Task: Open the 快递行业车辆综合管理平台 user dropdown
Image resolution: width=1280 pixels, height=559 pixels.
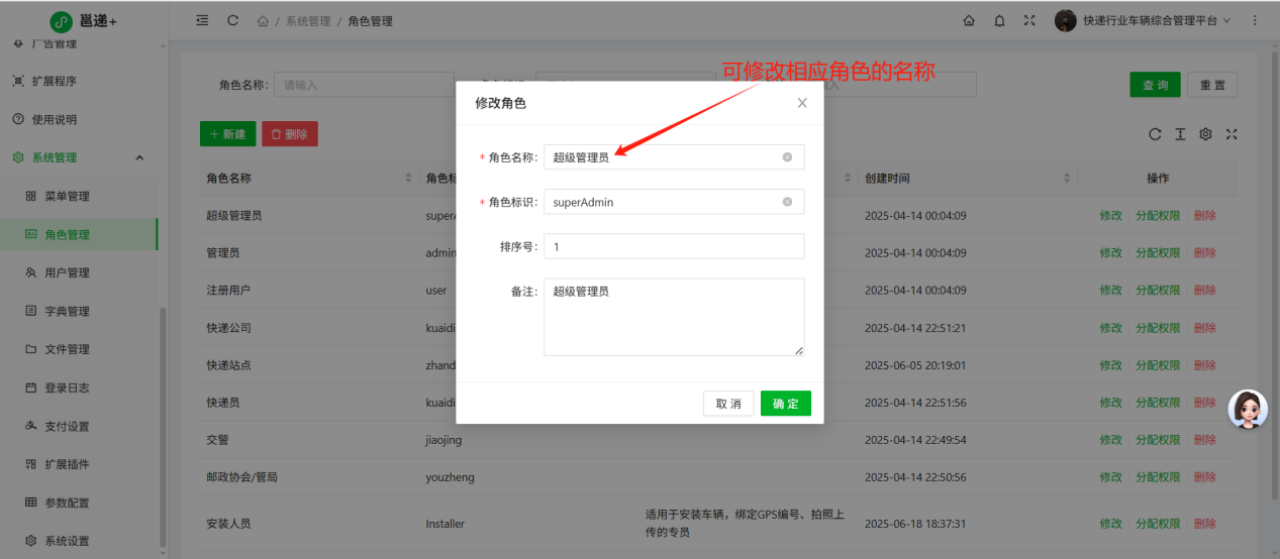Action: tap(1142, 21)
